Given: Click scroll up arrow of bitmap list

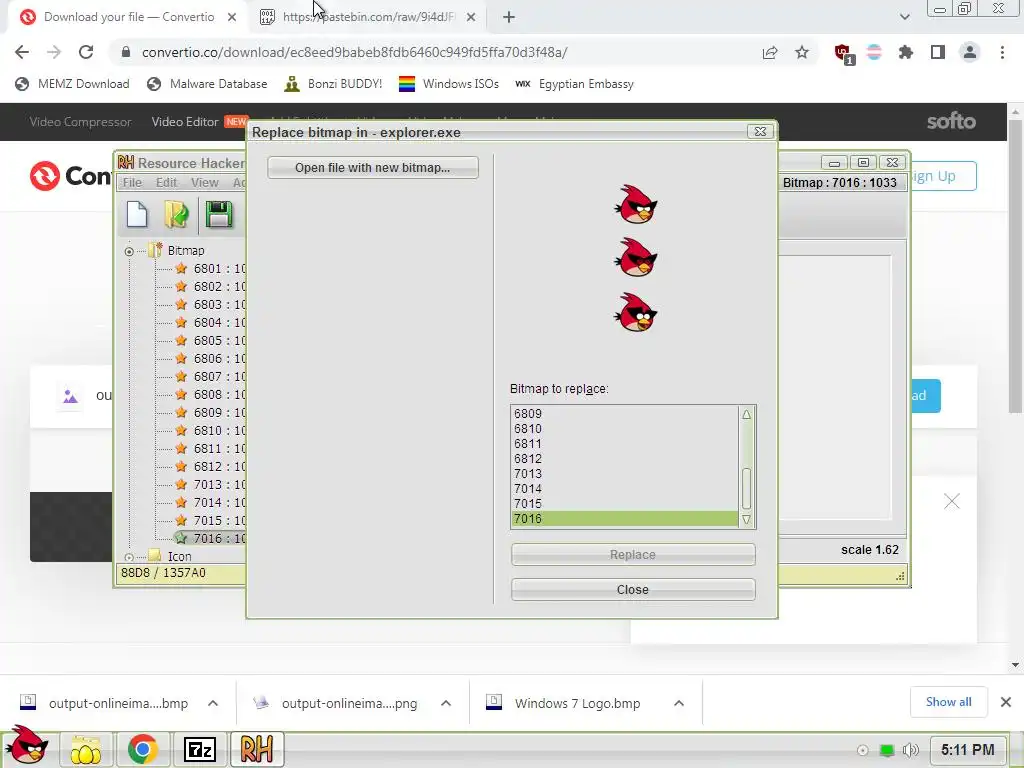Looking at the screenshot, I should click(x=746, y=415).
